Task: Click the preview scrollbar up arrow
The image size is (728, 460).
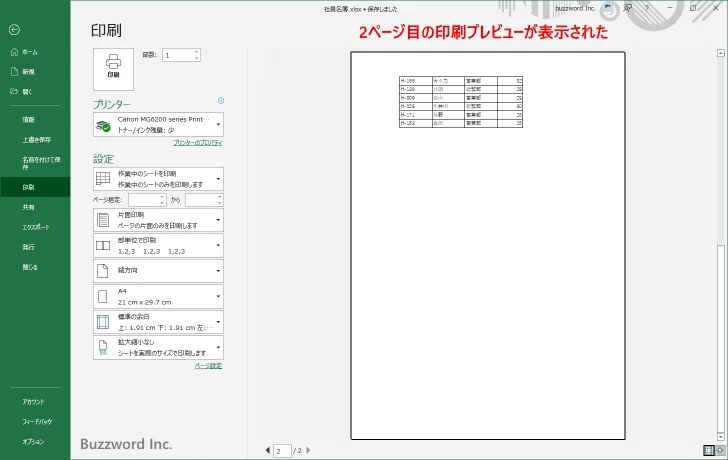Action: coord(721,53)
